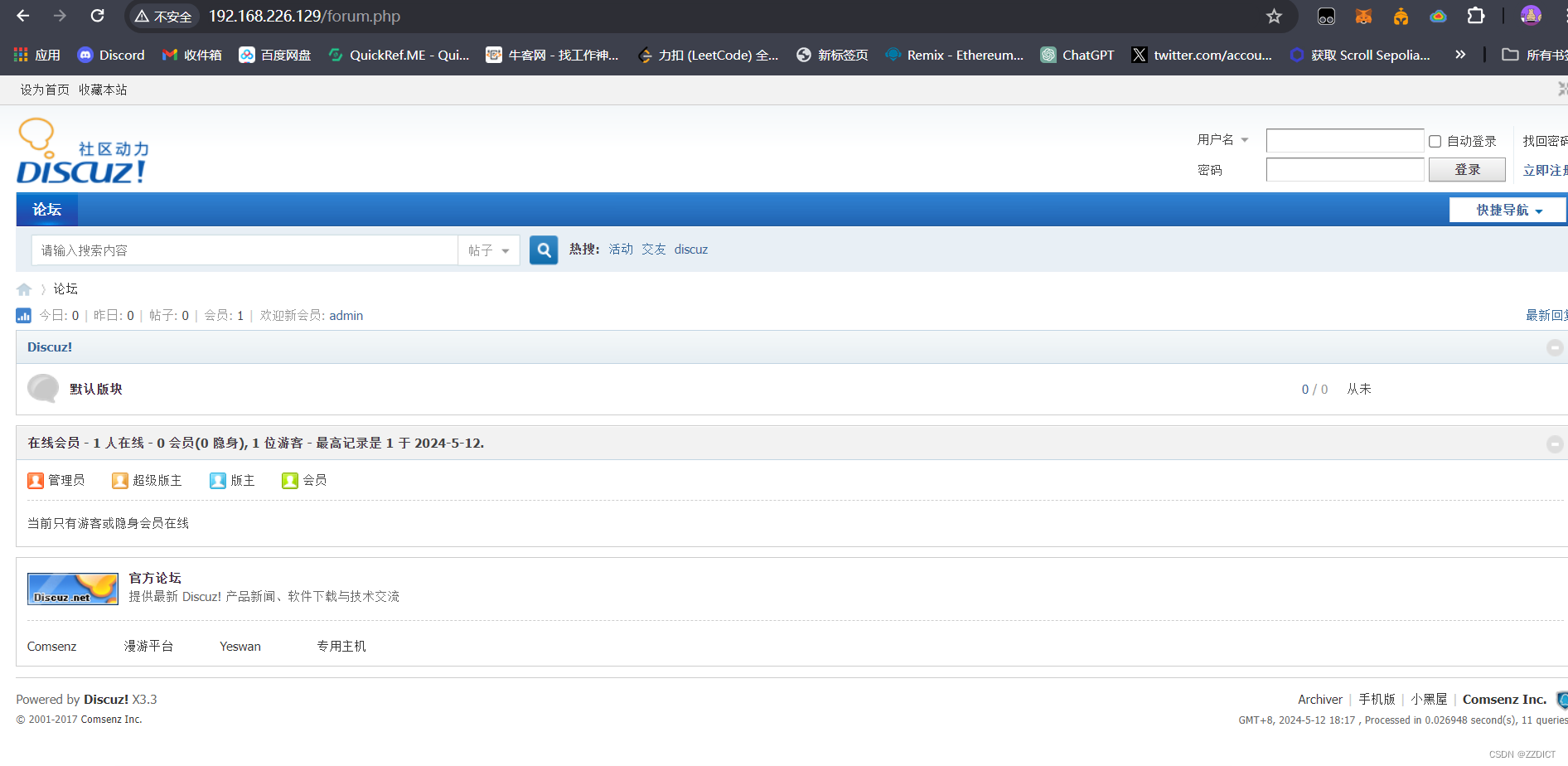The width and height of the screenshot is (1568, 766).
Task: Click the 论坛 breadcrumb link
Action: (65, 288)
